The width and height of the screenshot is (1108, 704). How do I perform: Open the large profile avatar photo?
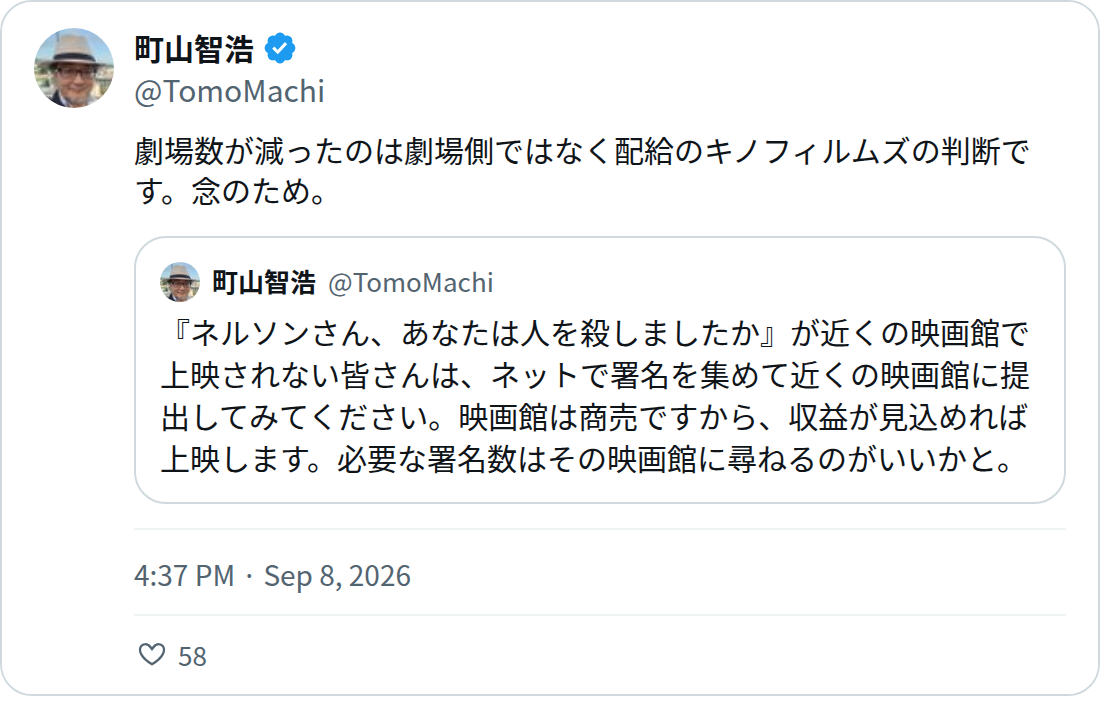tap(74, 69)
